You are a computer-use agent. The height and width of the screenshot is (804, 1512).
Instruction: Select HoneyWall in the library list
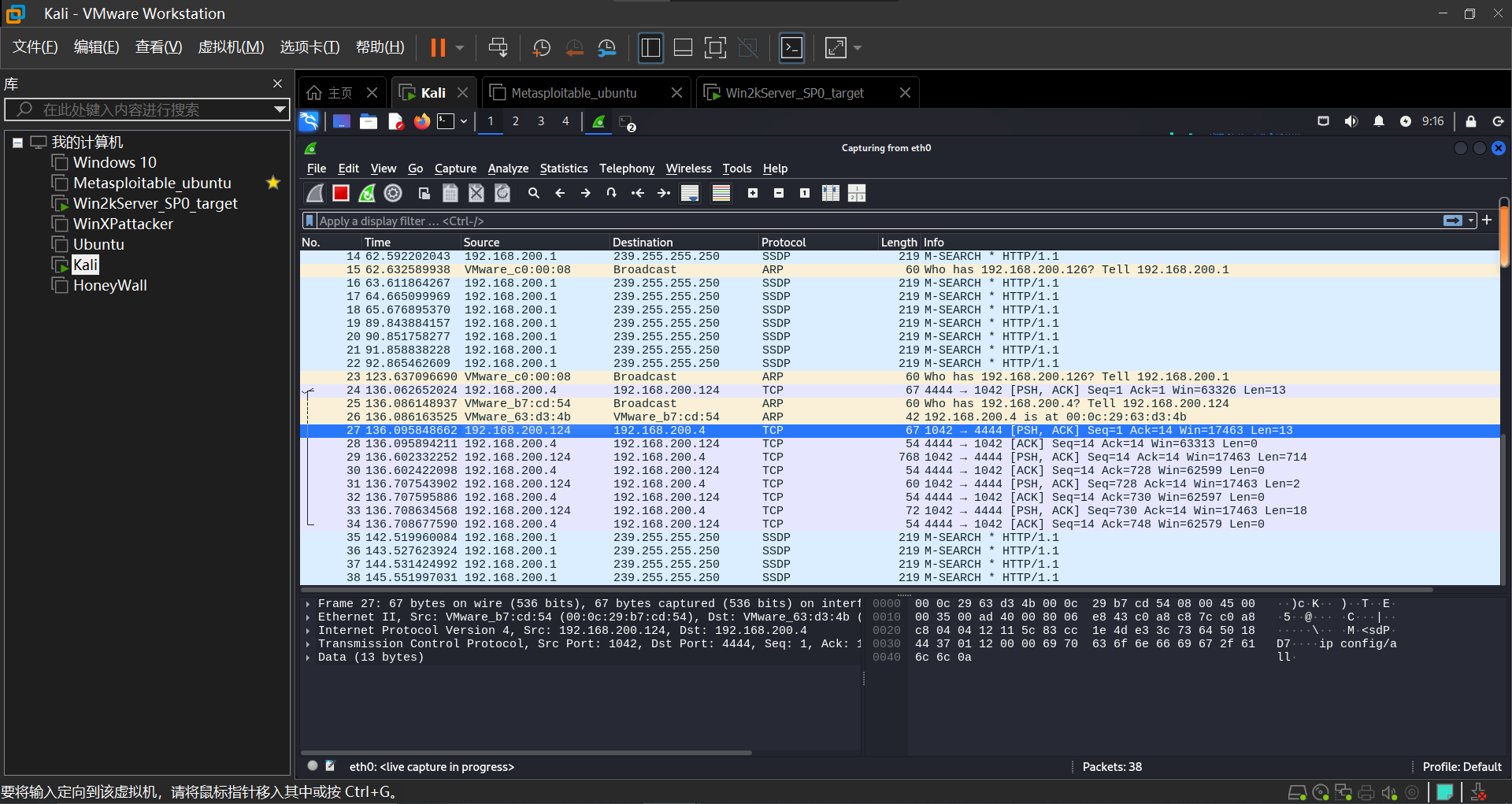109,286
